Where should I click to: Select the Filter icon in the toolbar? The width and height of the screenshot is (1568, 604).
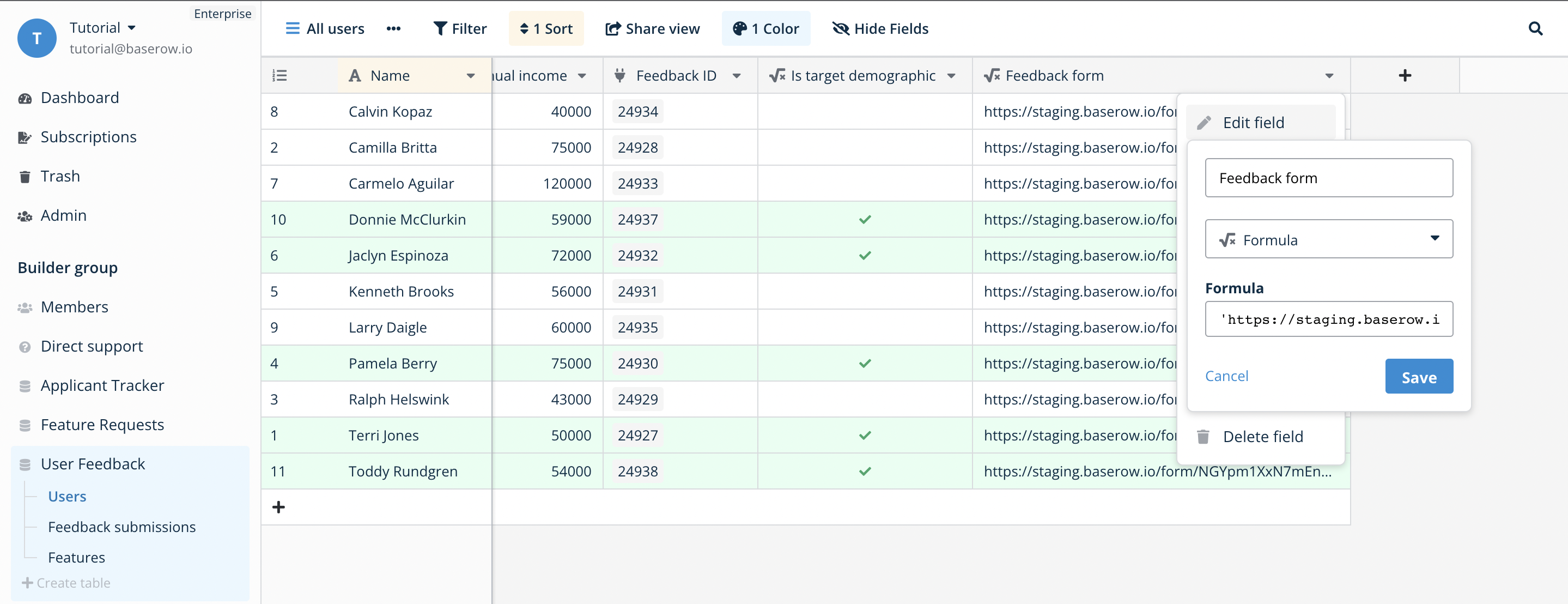440,28
